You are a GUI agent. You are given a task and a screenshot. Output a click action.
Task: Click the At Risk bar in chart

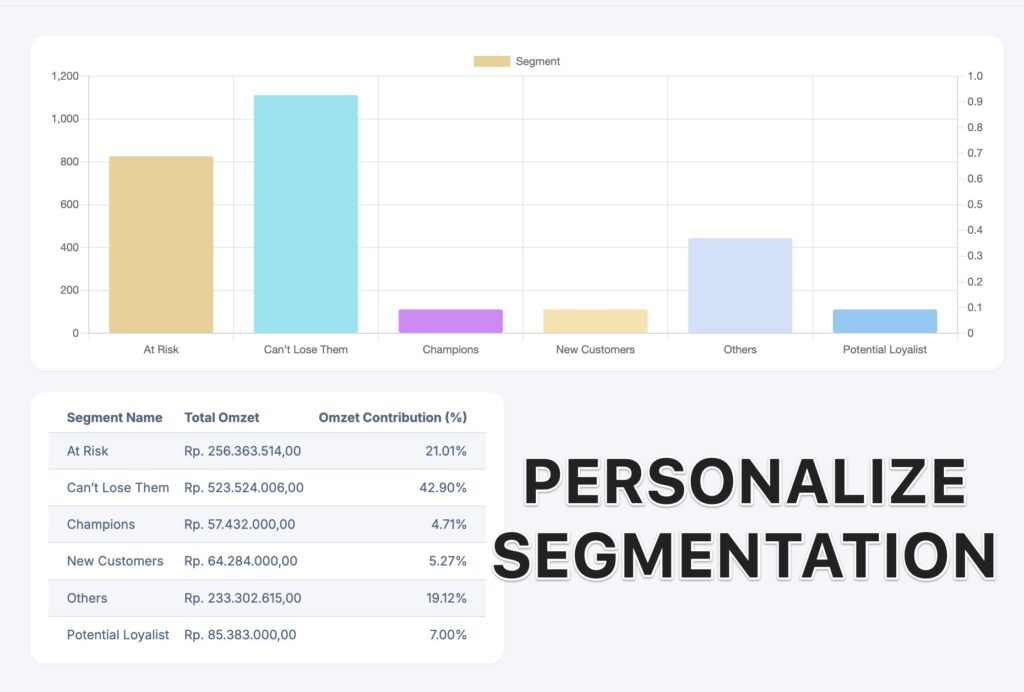point(161,244)
